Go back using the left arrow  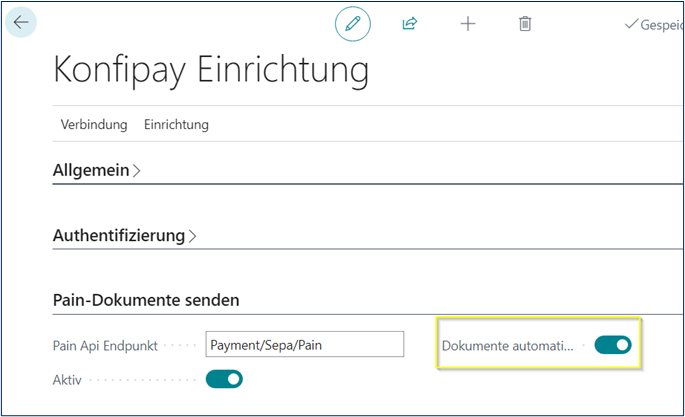click(x=21, y=22)
